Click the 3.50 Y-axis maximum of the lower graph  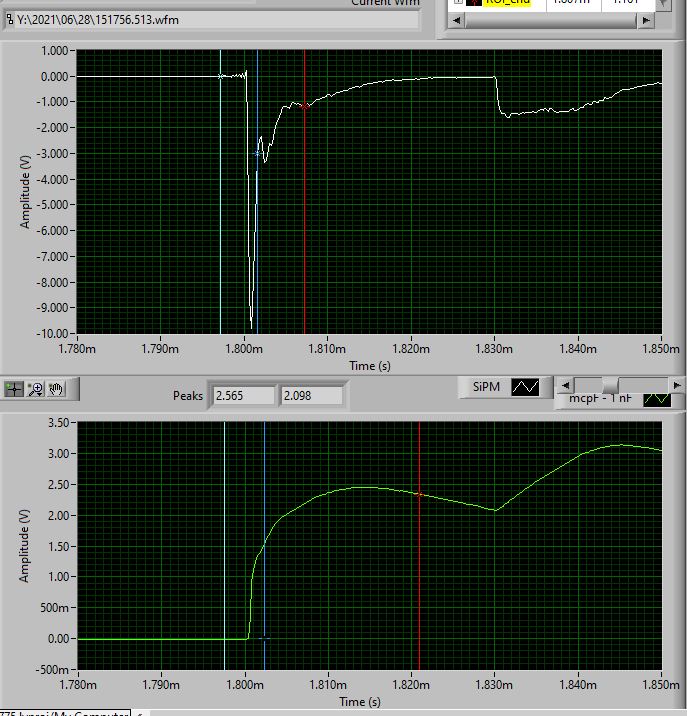(x=58, y=422)
